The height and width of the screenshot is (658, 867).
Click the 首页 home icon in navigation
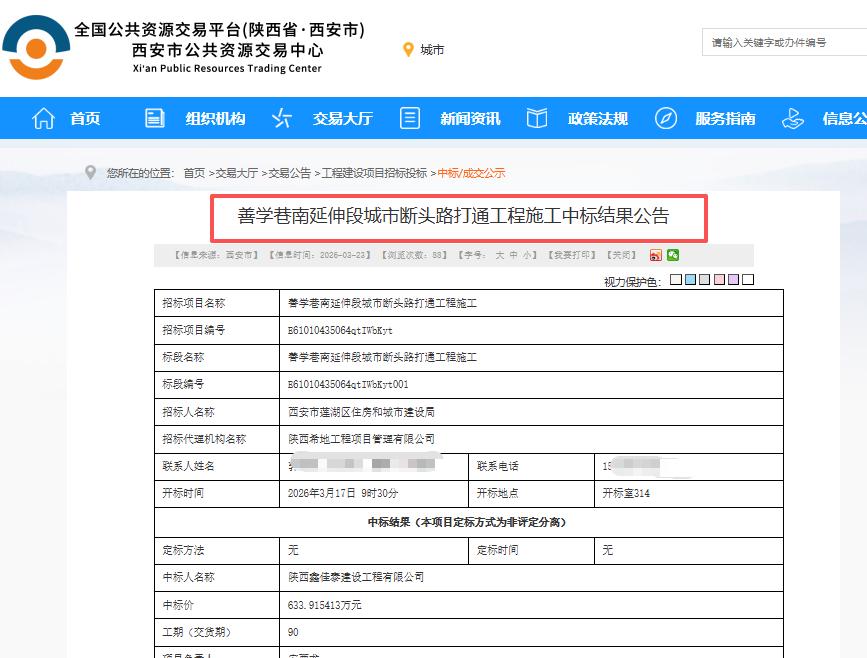click(x=42, y=118)
